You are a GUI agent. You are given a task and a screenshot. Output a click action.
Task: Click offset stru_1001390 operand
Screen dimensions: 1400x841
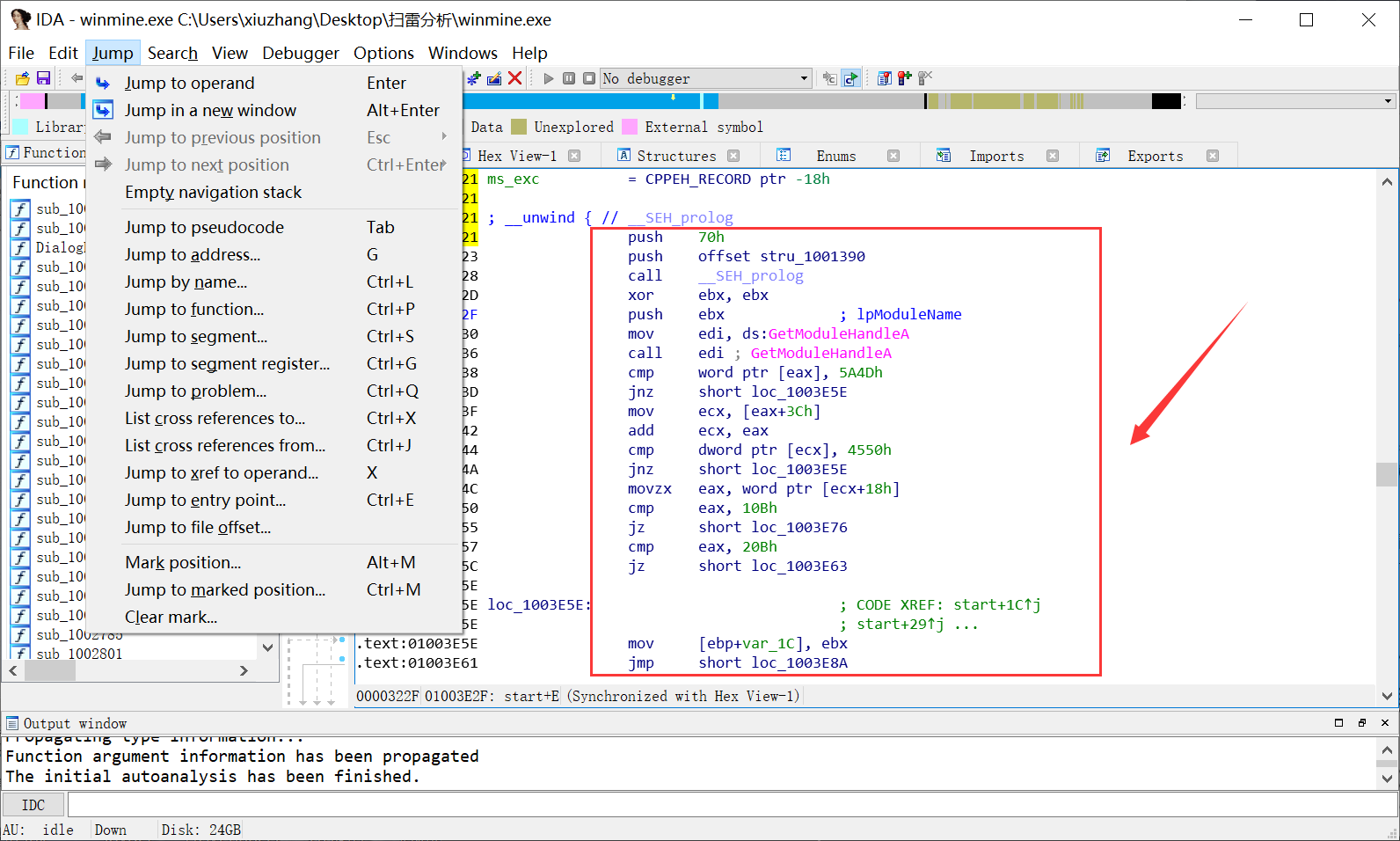[782, 256]
